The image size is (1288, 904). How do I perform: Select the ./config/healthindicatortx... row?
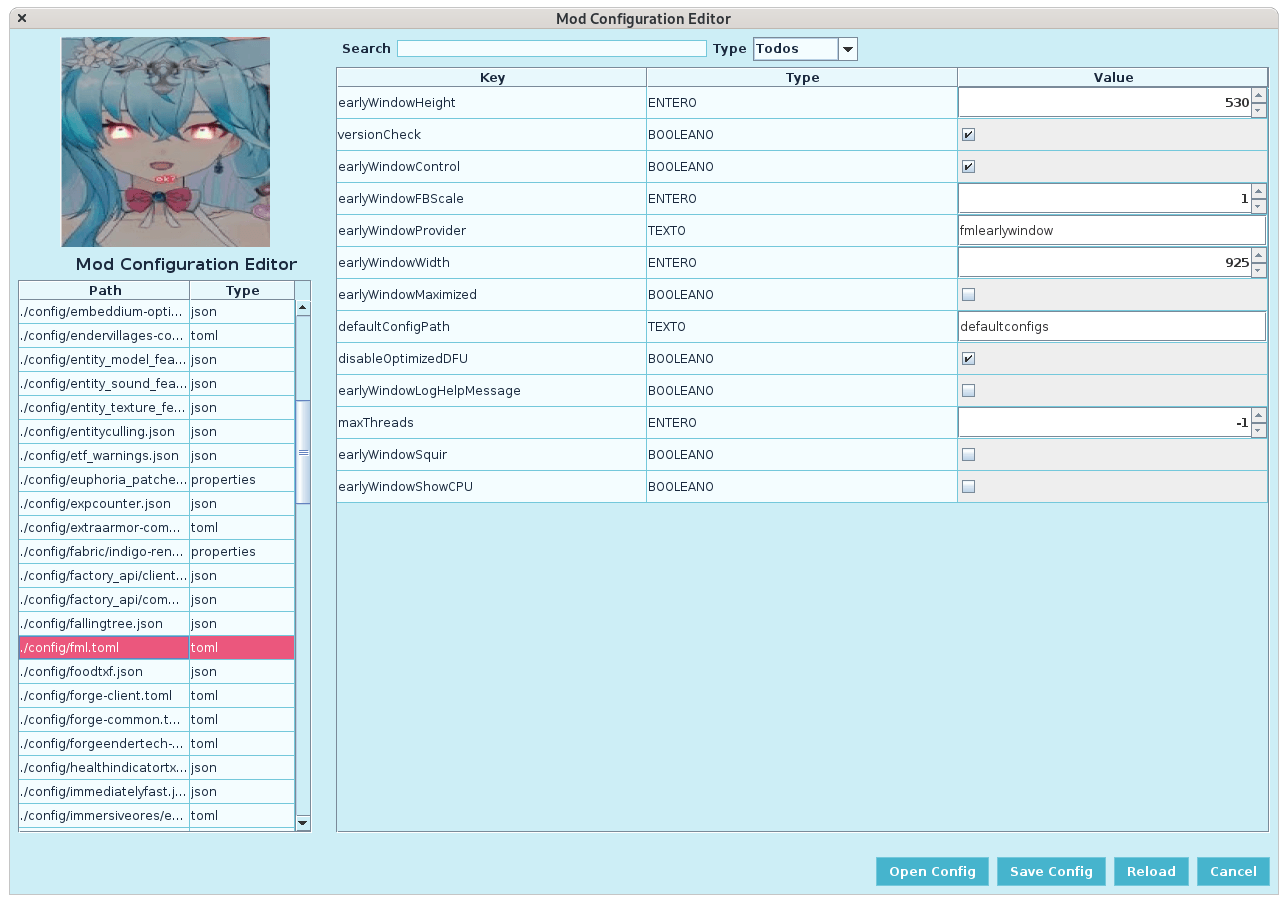point(157,768)
